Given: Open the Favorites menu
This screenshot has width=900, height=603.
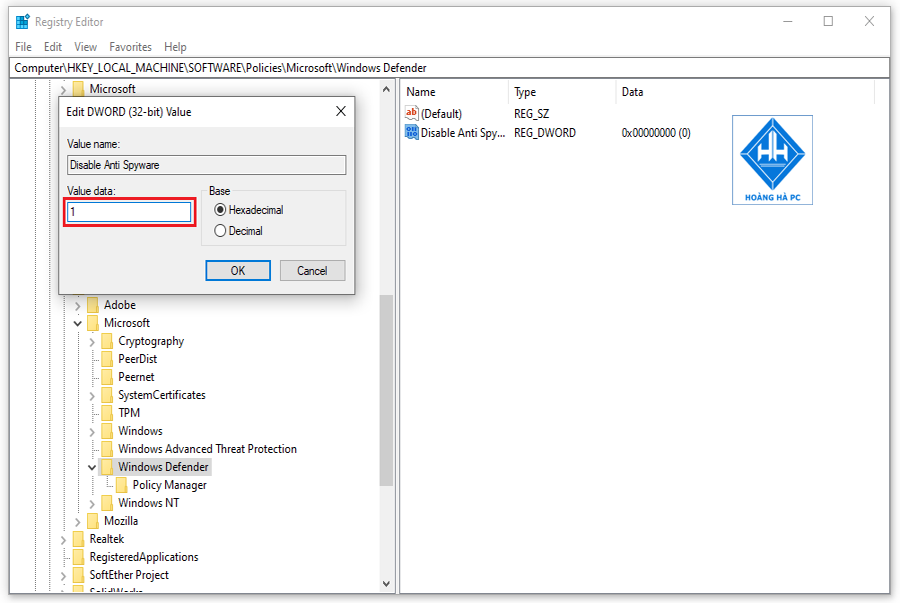Looking at the screenshot, I should [x=130, y=47].
